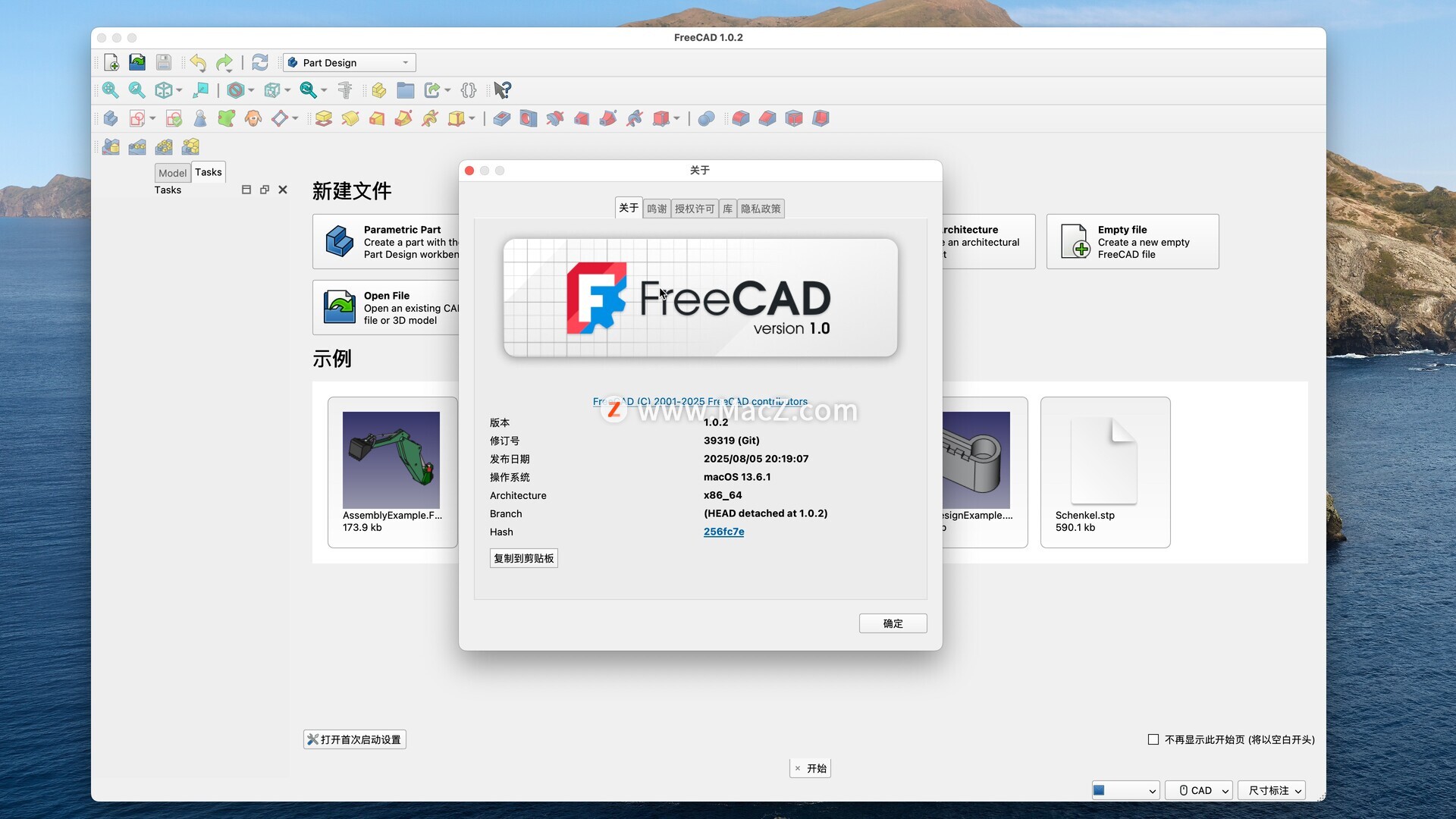Click the sheep Clone icon
The image size is (1456, 819).
pos(253,118)
